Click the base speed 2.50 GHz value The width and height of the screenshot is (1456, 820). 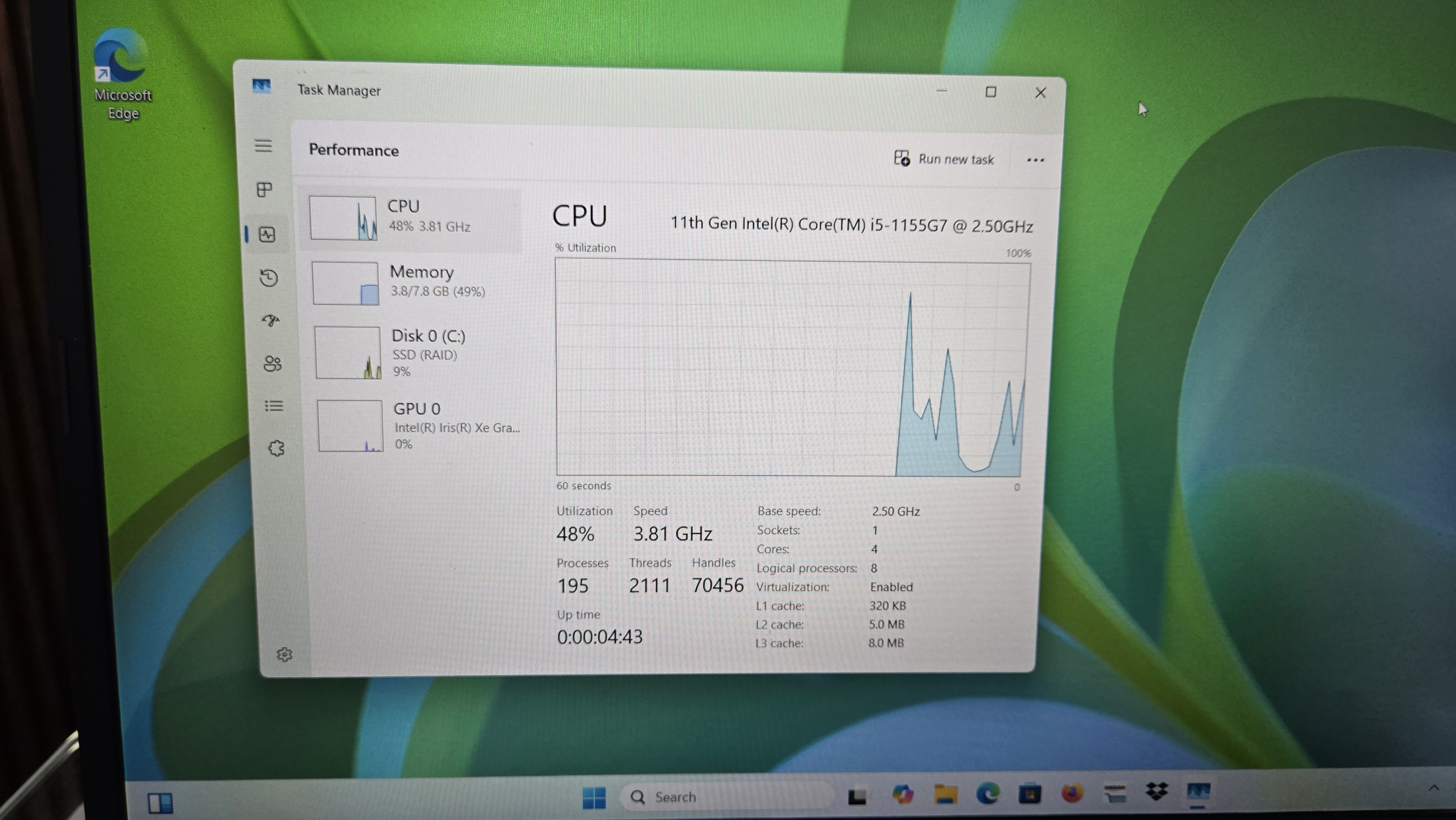896,511
